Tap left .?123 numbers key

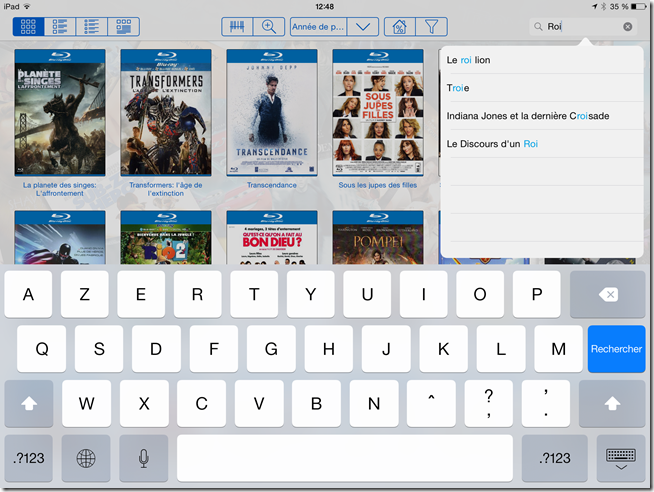point(28,458)
